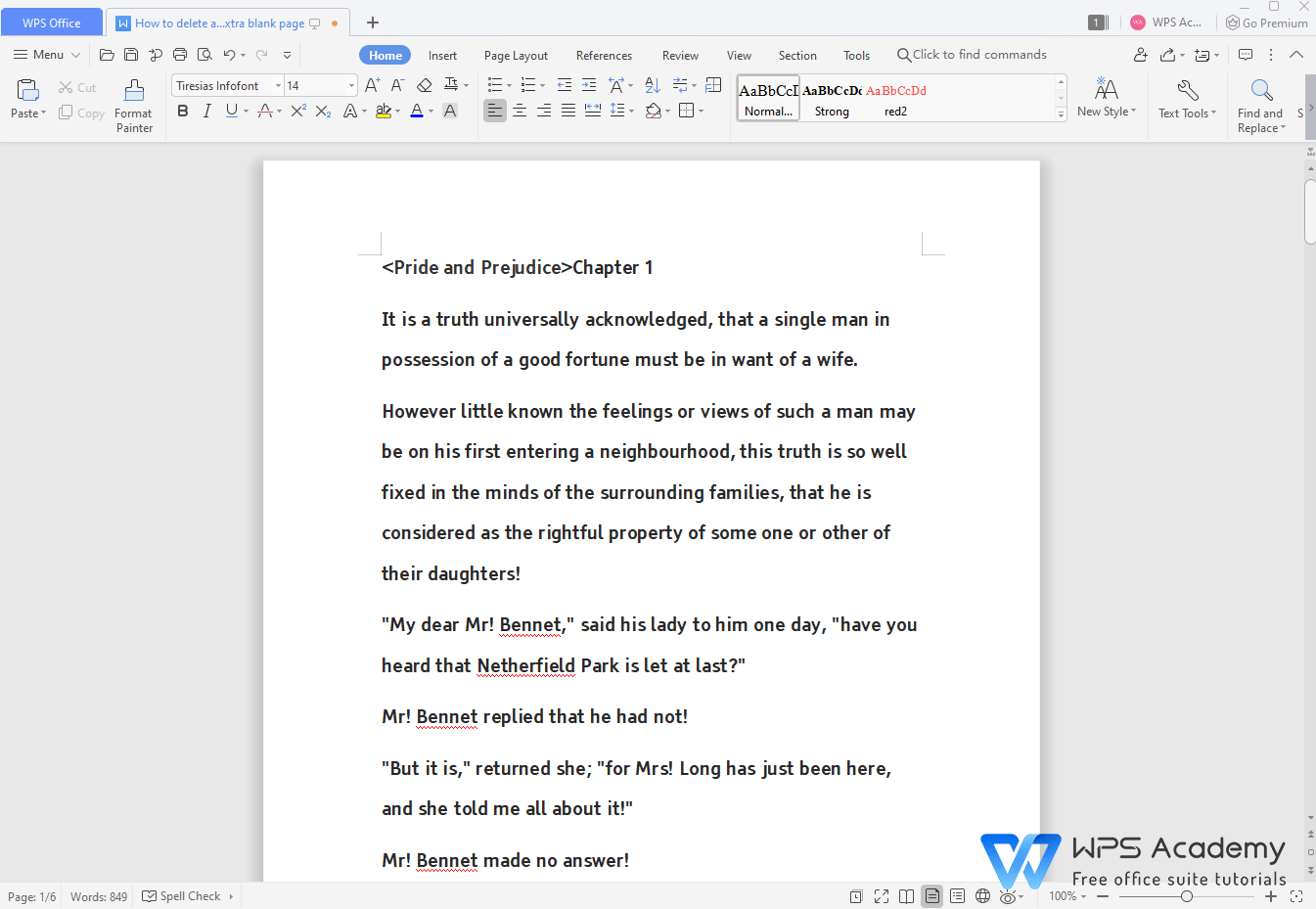The height and width of the screenshot is (909, 1316).
Task: Apply distributed alignment
Action: click(593, 112)
